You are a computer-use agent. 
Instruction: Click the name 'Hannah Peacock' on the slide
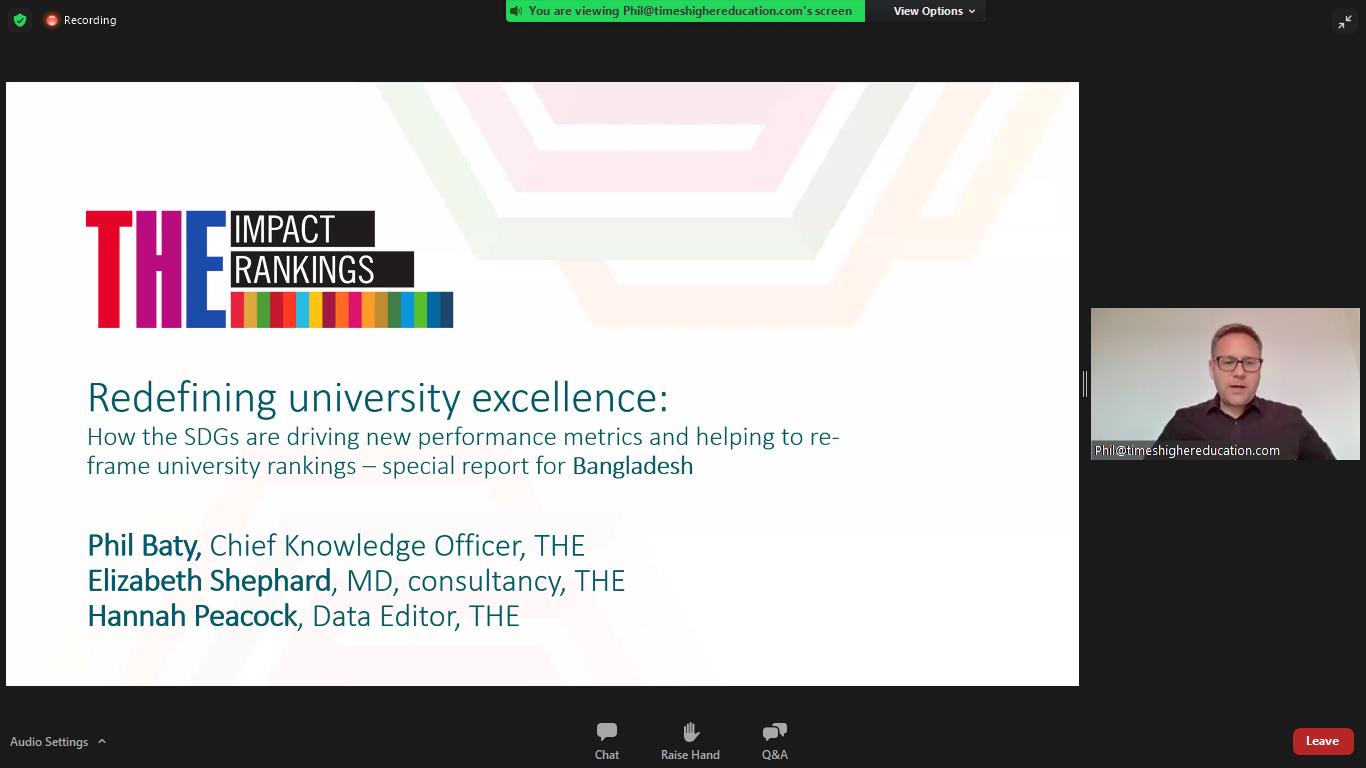click(192, 615)
